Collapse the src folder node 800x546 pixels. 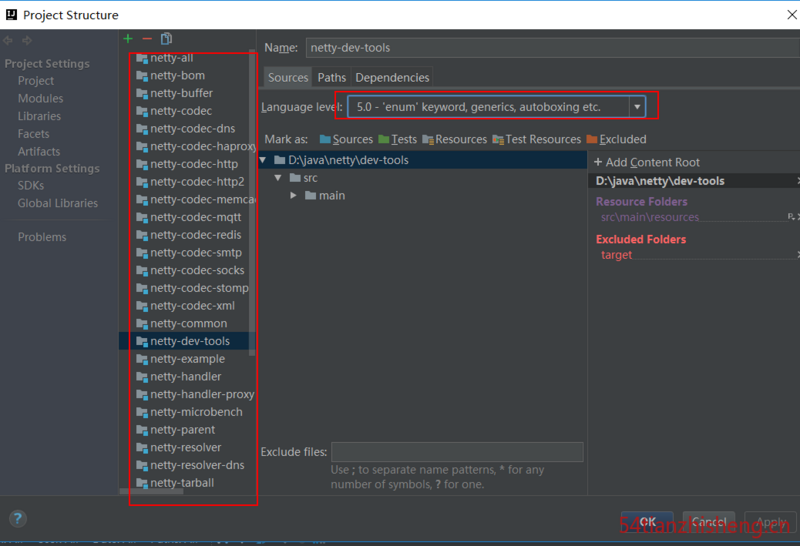pos(278,178)
